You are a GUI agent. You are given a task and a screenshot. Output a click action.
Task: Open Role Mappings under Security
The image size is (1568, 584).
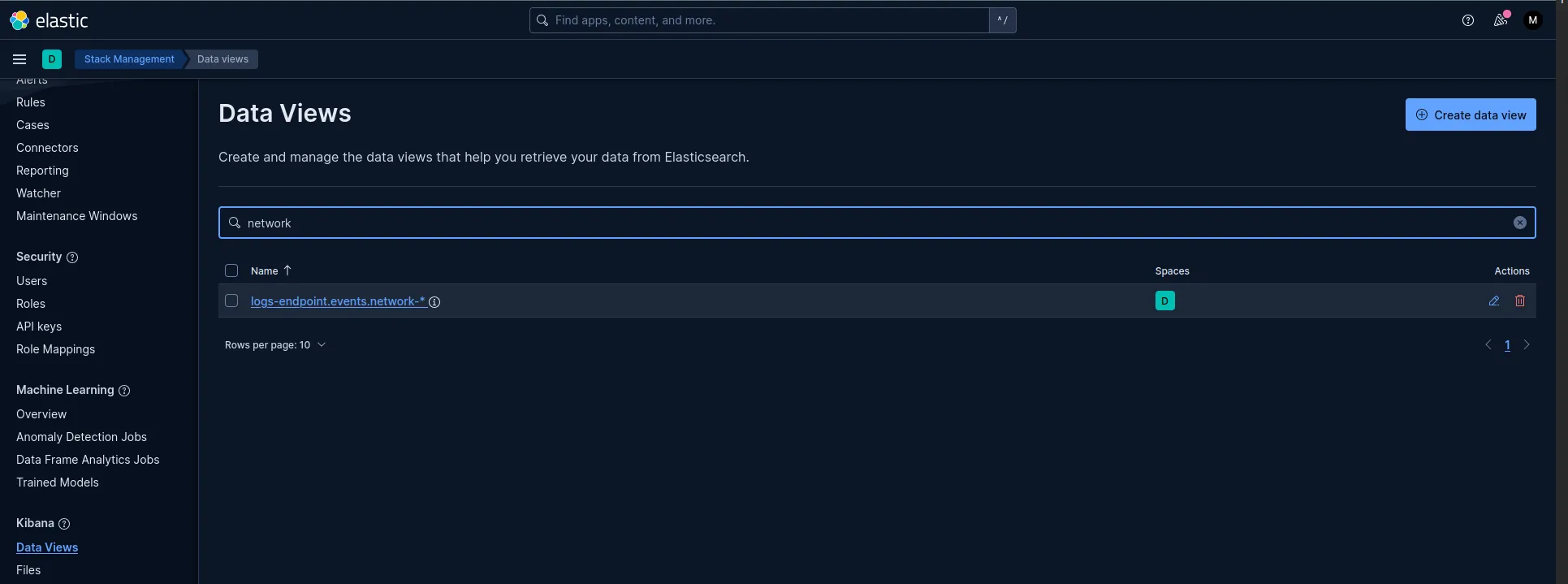(x=55, y=349)
